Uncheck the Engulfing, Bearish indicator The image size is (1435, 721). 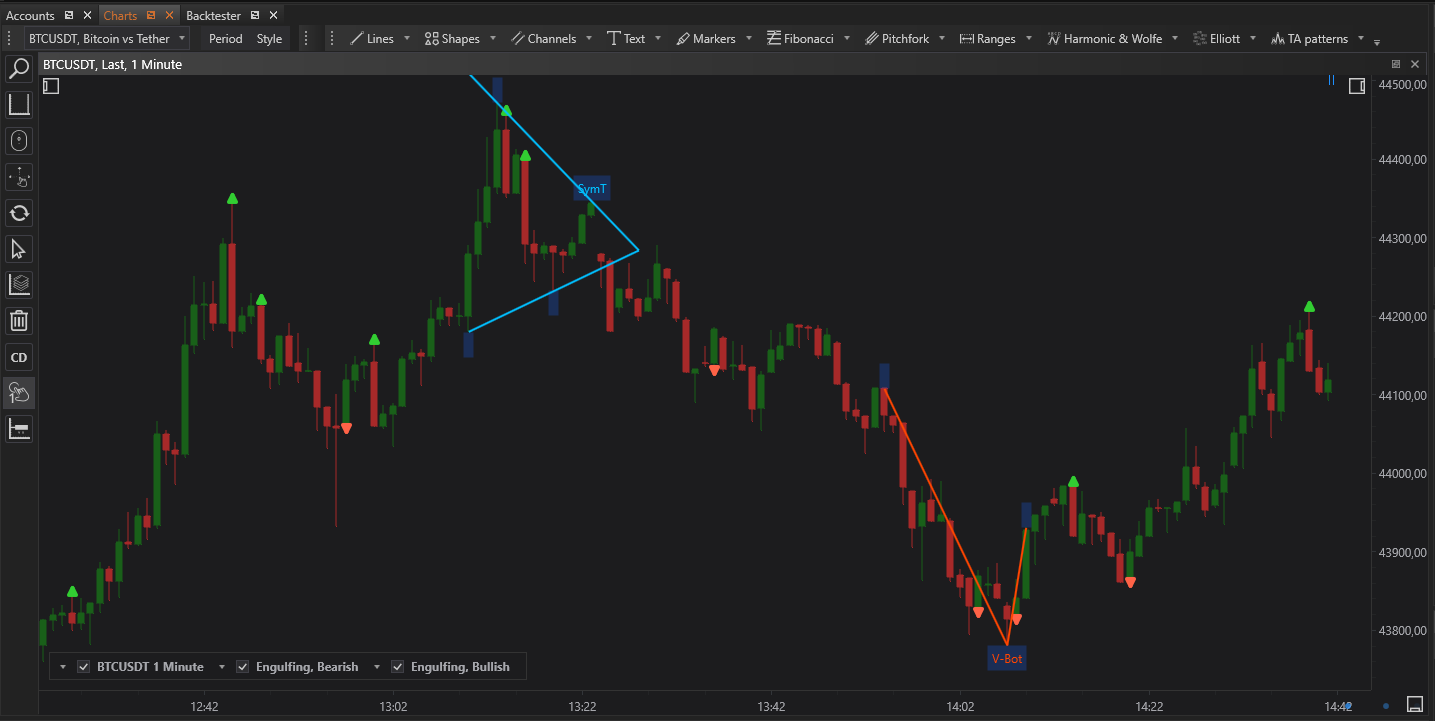242,666
